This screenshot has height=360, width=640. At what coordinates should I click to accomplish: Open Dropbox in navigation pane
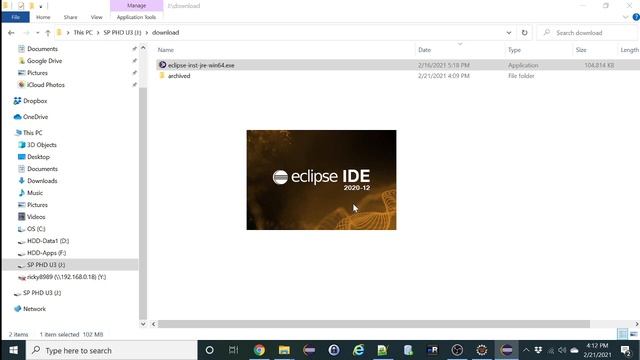[x=35, y=101]
